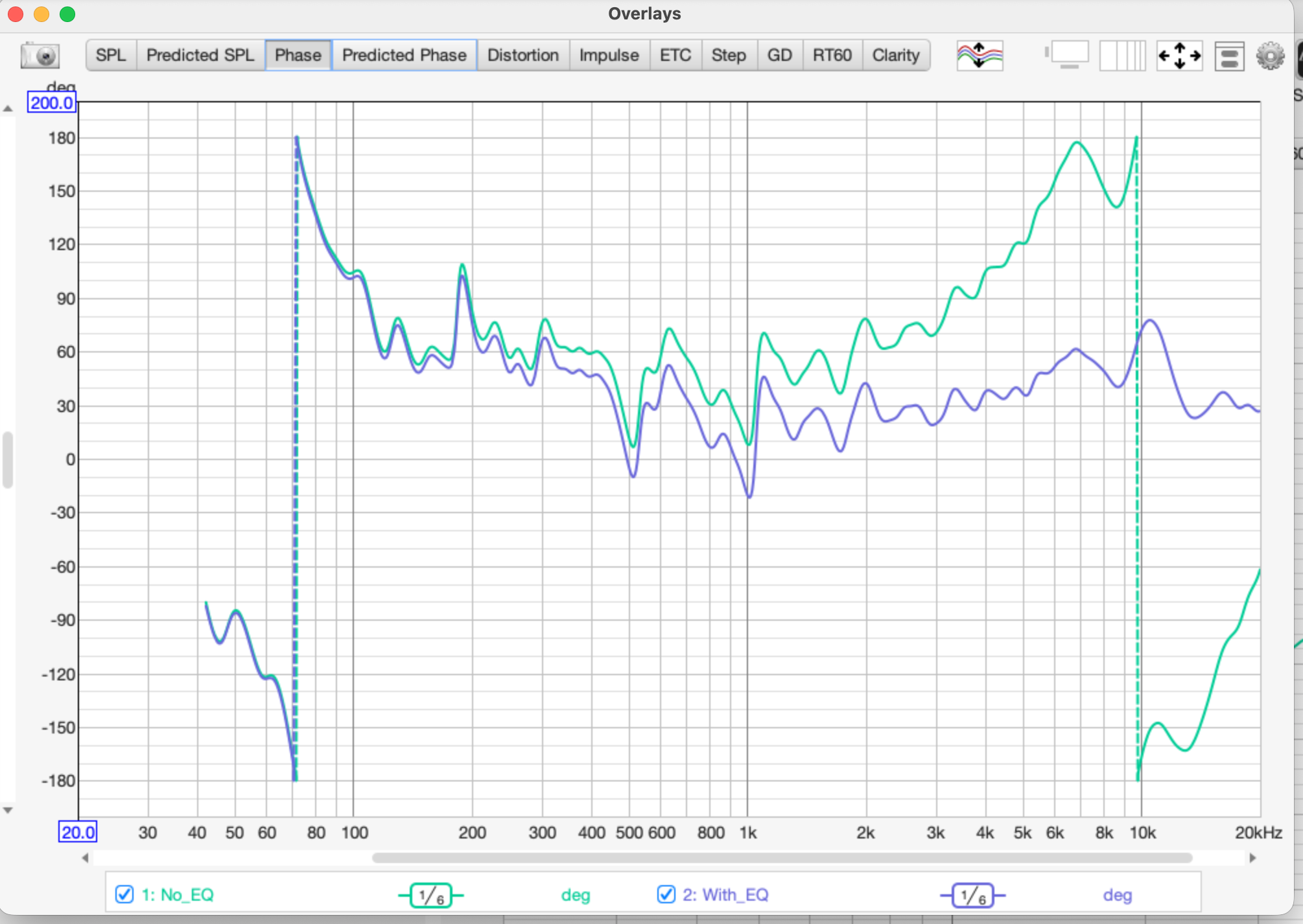Click the 2: With_EQ legend label
This screenshot has height=924, width=1303.
(725, 895)
